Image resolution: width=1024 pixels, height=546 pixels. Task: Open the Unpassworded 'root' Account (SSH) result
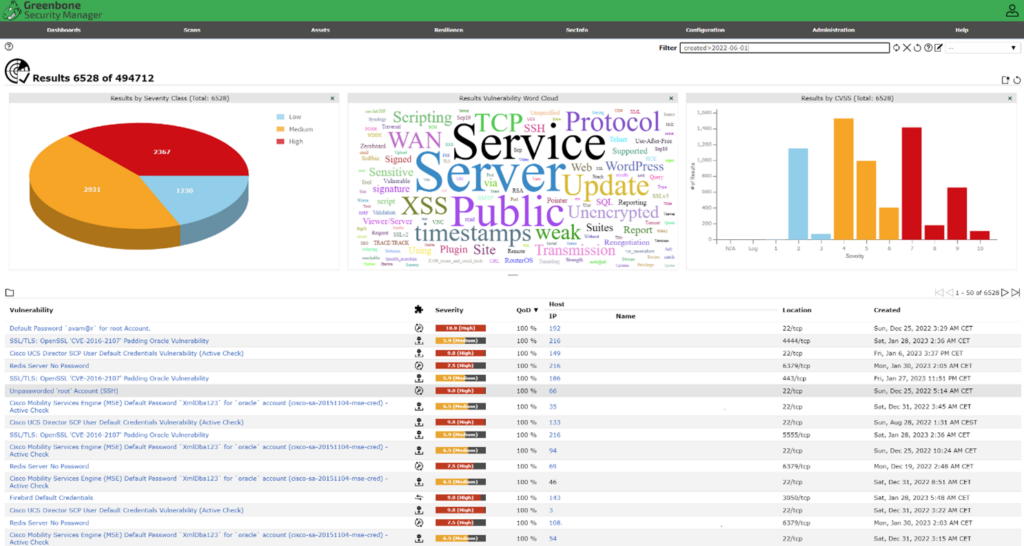click(63, 391)
